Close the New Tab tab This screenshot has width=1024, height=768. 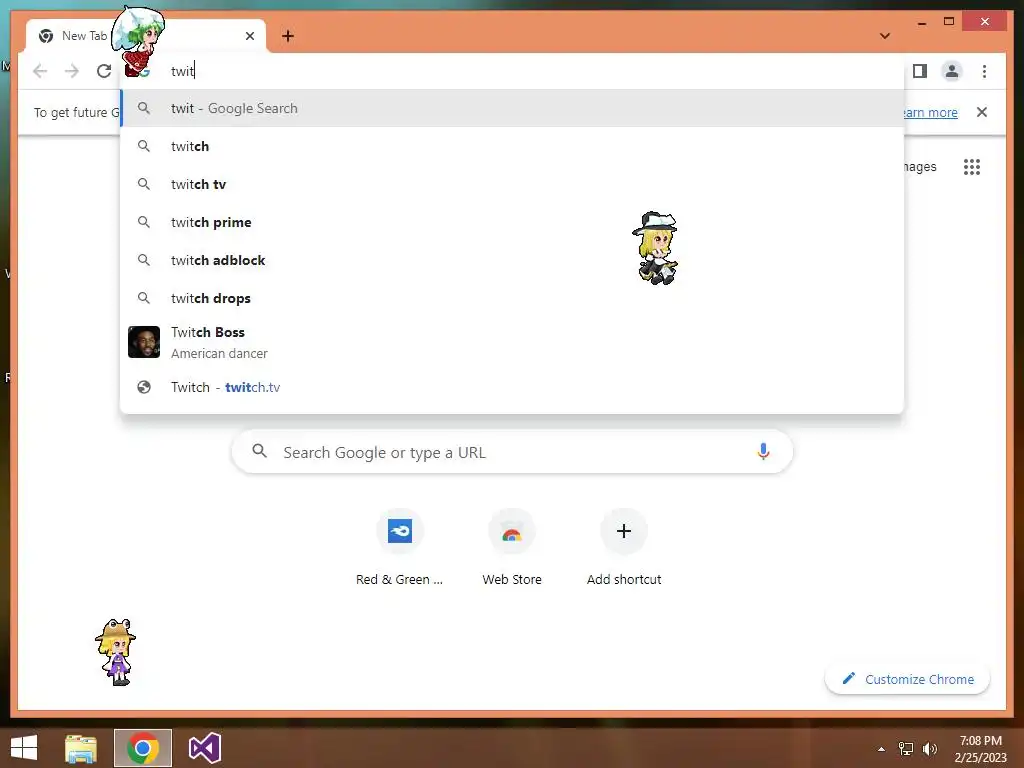(x=250, y=36)
